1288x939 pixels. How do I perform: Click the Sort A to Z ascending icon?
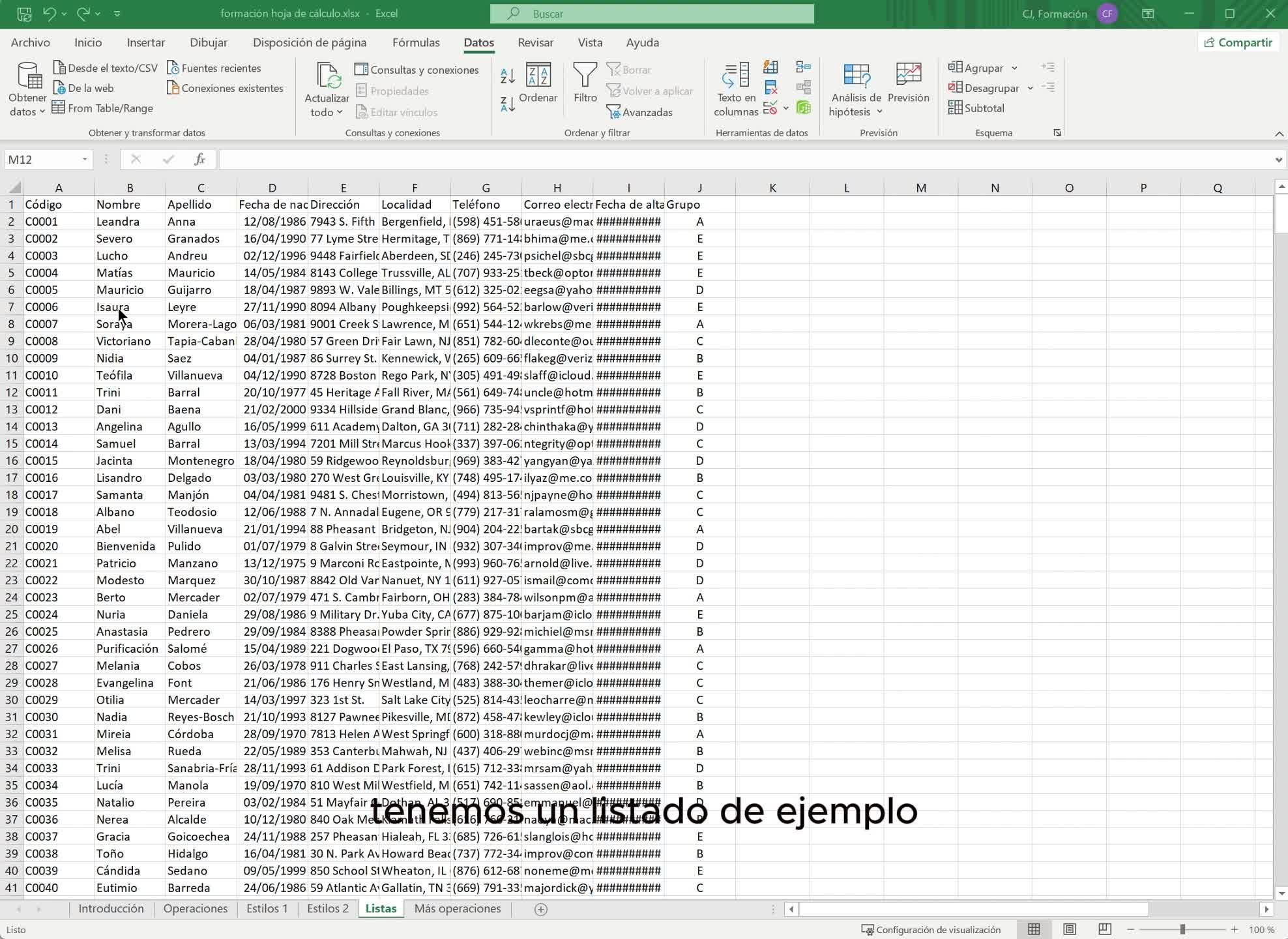coord(507,76)
